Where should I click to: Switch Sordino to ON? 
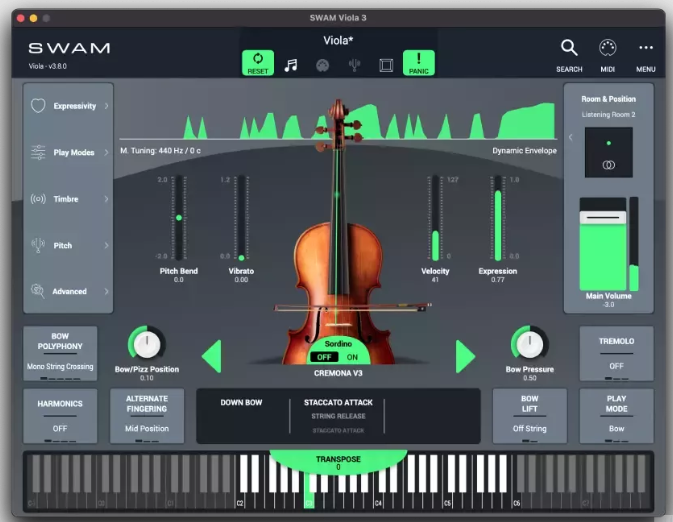click(x=352, y=357)
